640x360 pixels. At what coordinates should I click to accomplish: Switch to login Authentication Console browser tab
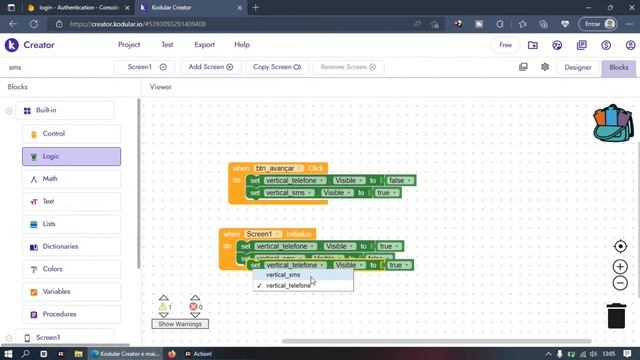click(x=78, y=8)
